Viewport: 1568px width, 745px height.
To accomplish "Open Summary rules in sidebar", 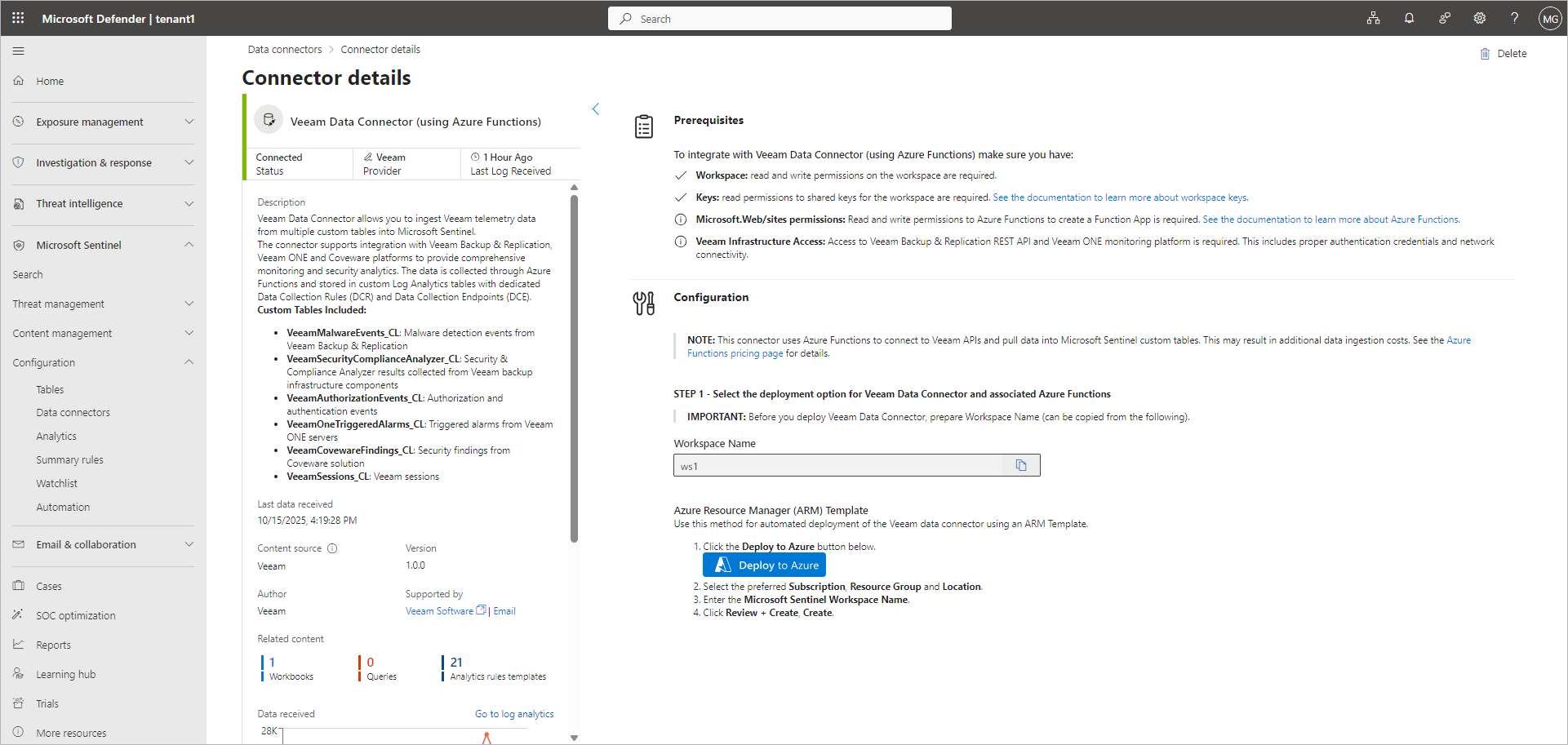I will coord(69,460).
